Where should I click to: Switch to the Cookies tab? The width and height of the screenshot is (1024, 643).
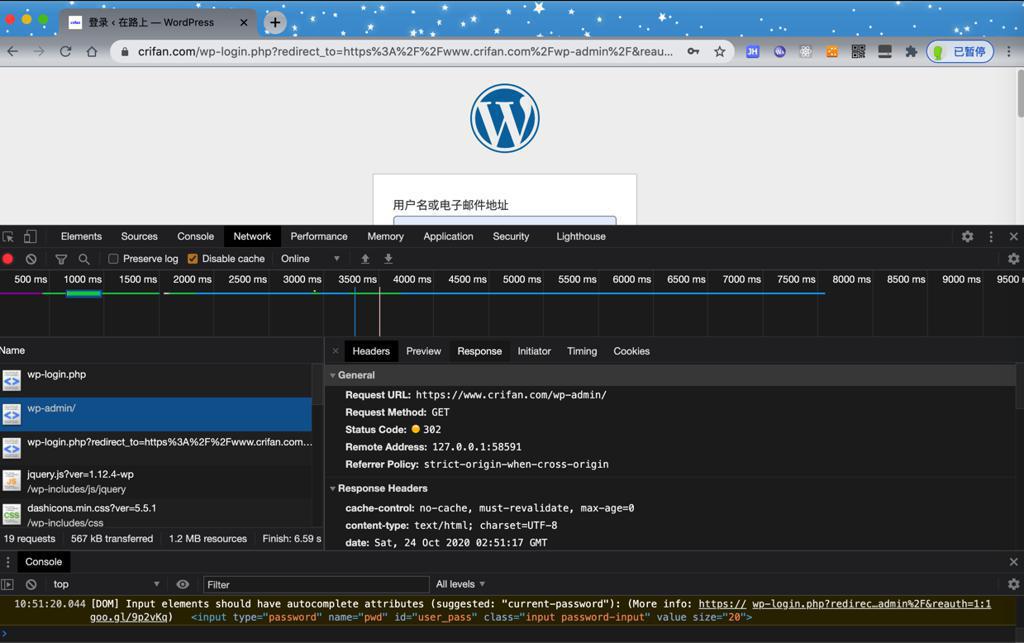click(632, 351)
